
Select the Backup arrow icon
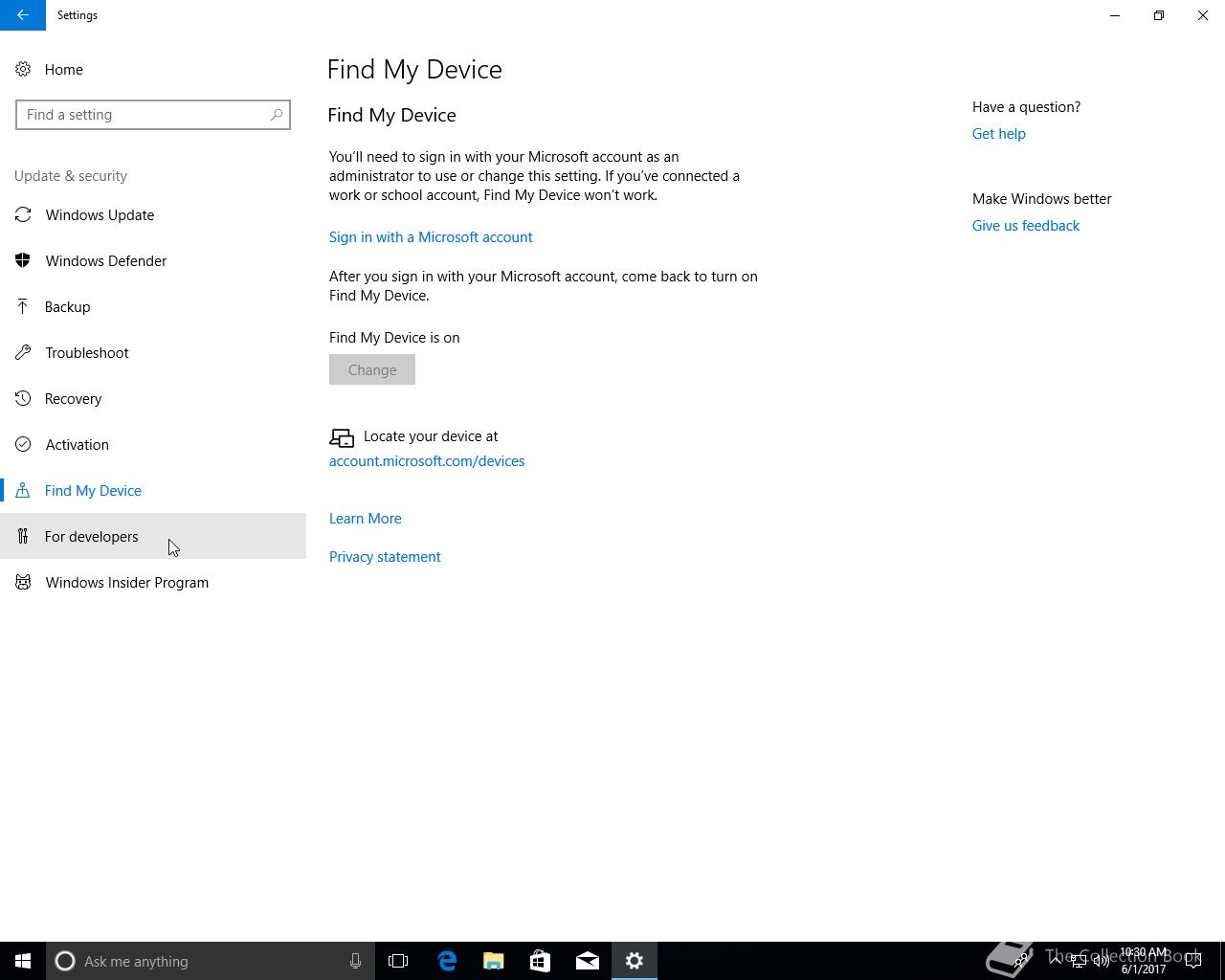coord(23,306)
